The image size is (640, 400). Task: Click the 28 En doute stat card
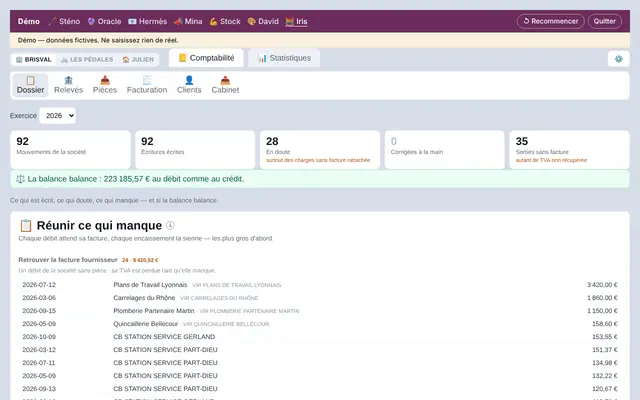[320, 150]
